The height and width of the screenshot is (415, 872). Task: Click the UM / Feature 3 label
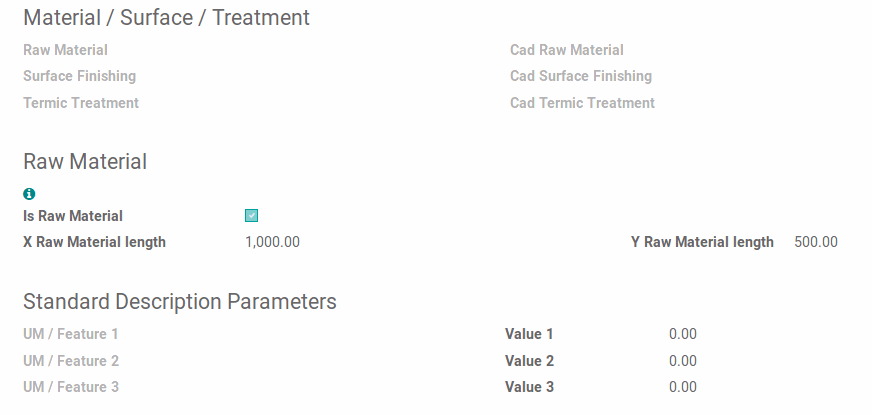coord(71,387)
